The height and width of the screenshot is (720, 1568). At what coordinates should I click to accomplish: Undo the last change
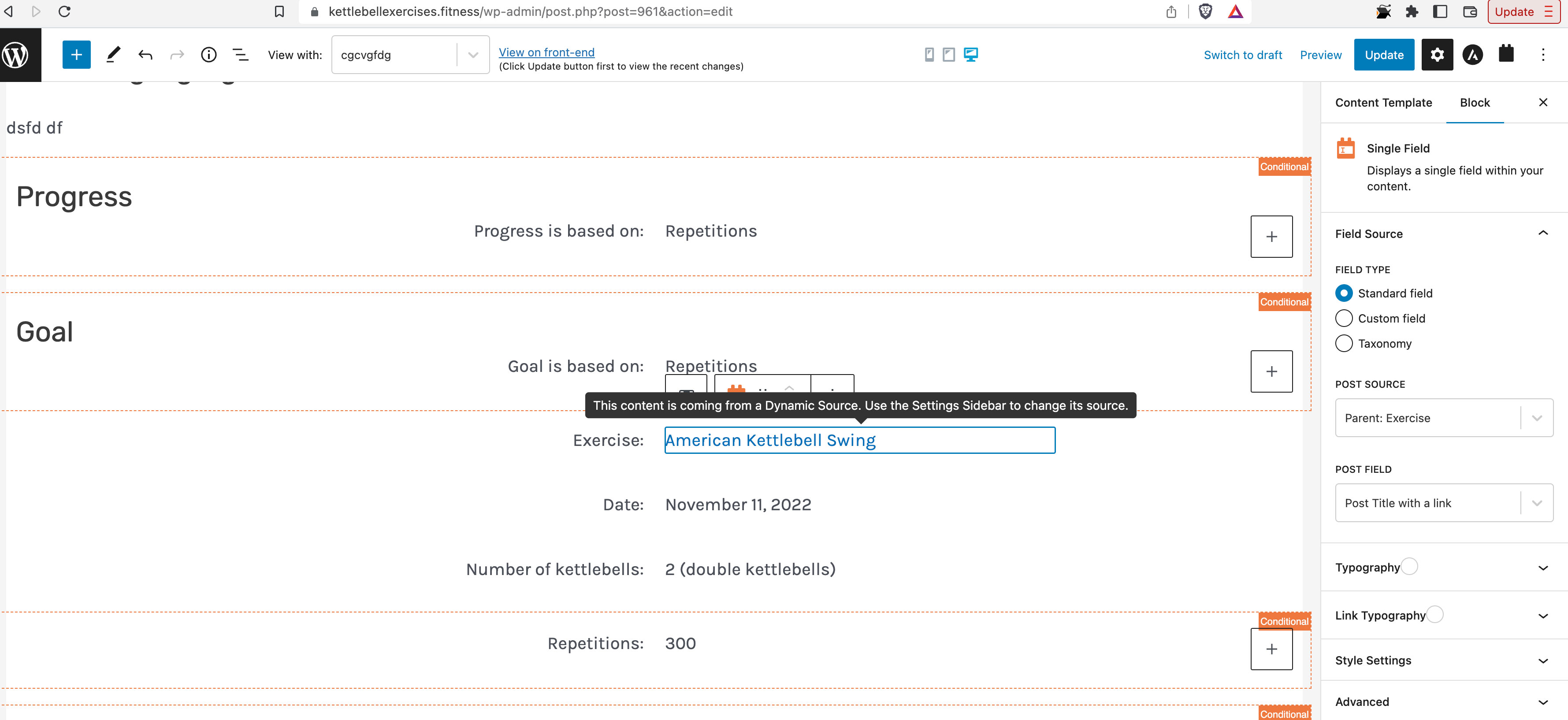coord(145,55)
